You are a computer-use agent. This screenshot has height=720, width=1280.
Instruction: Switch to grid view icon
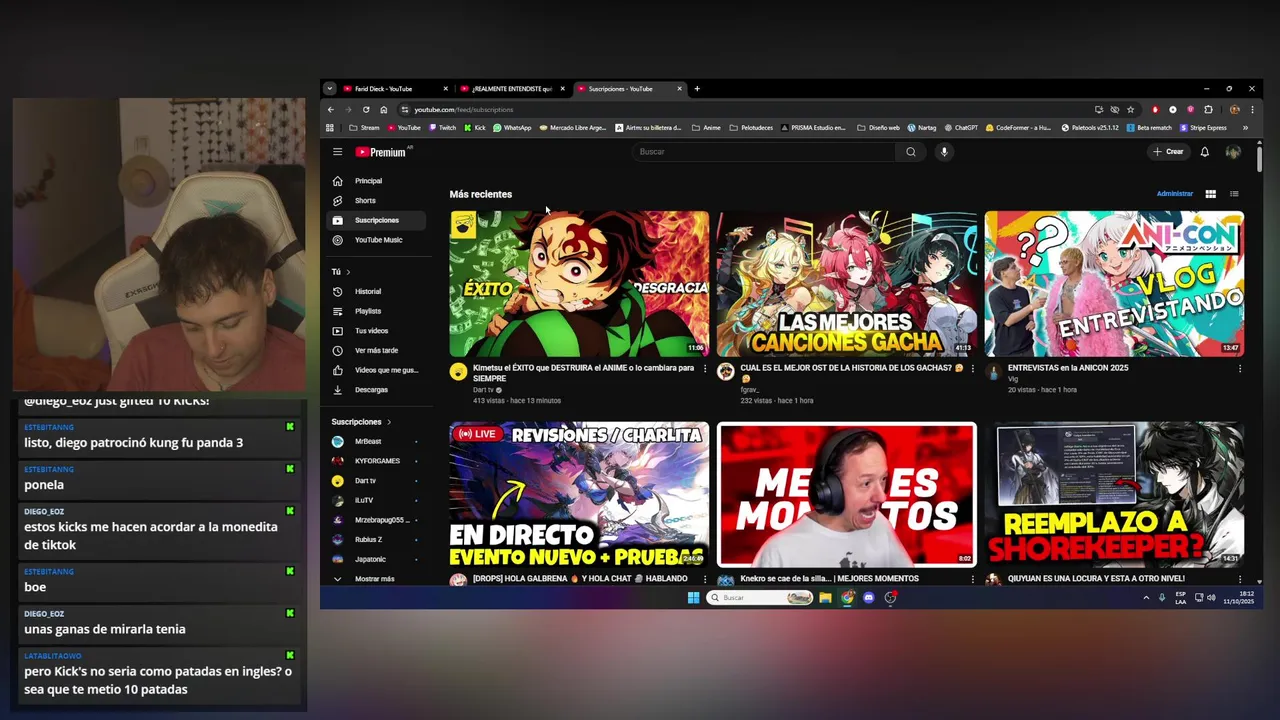click(1210, 194)
